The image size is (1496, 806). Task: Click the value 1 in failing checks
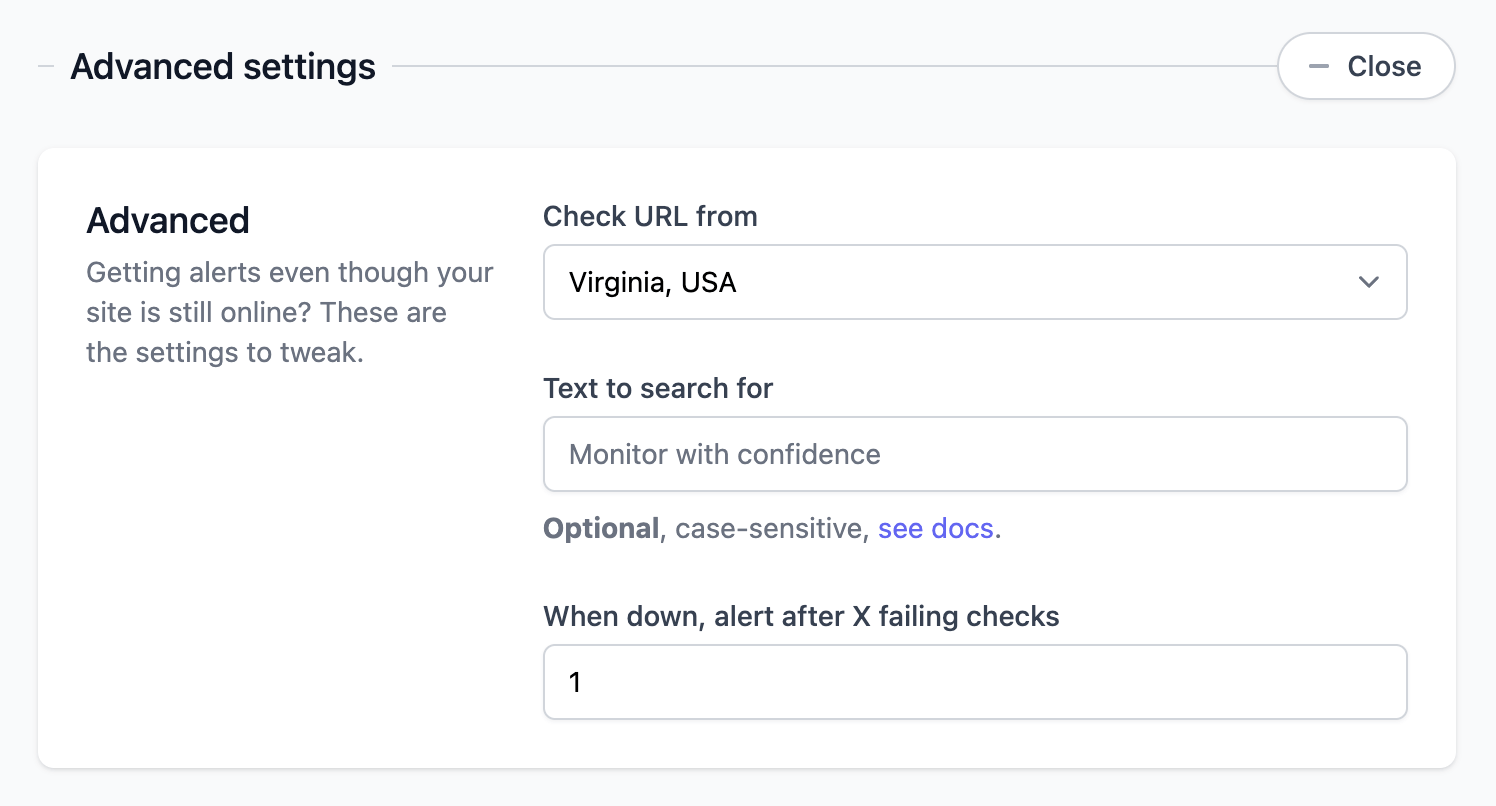(575, 682)
